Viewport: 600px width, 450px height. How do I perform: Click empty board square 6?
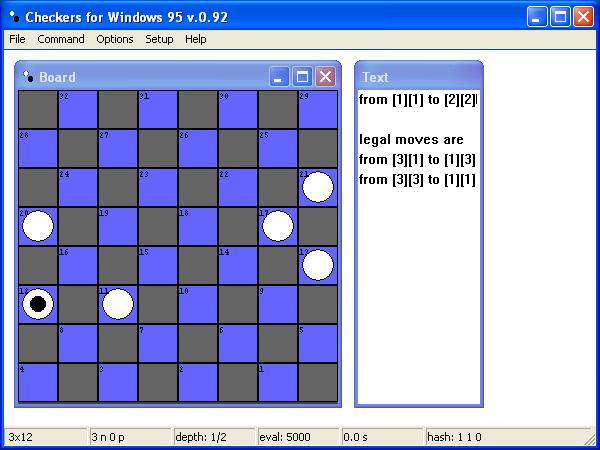coord(238,344)
